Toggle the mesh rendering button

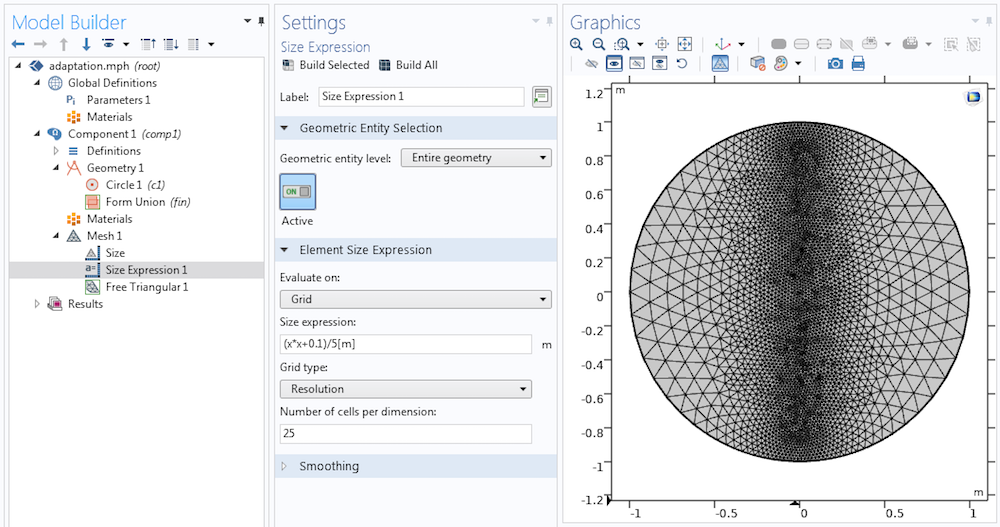pyautogui.click(x=720, y=63)
